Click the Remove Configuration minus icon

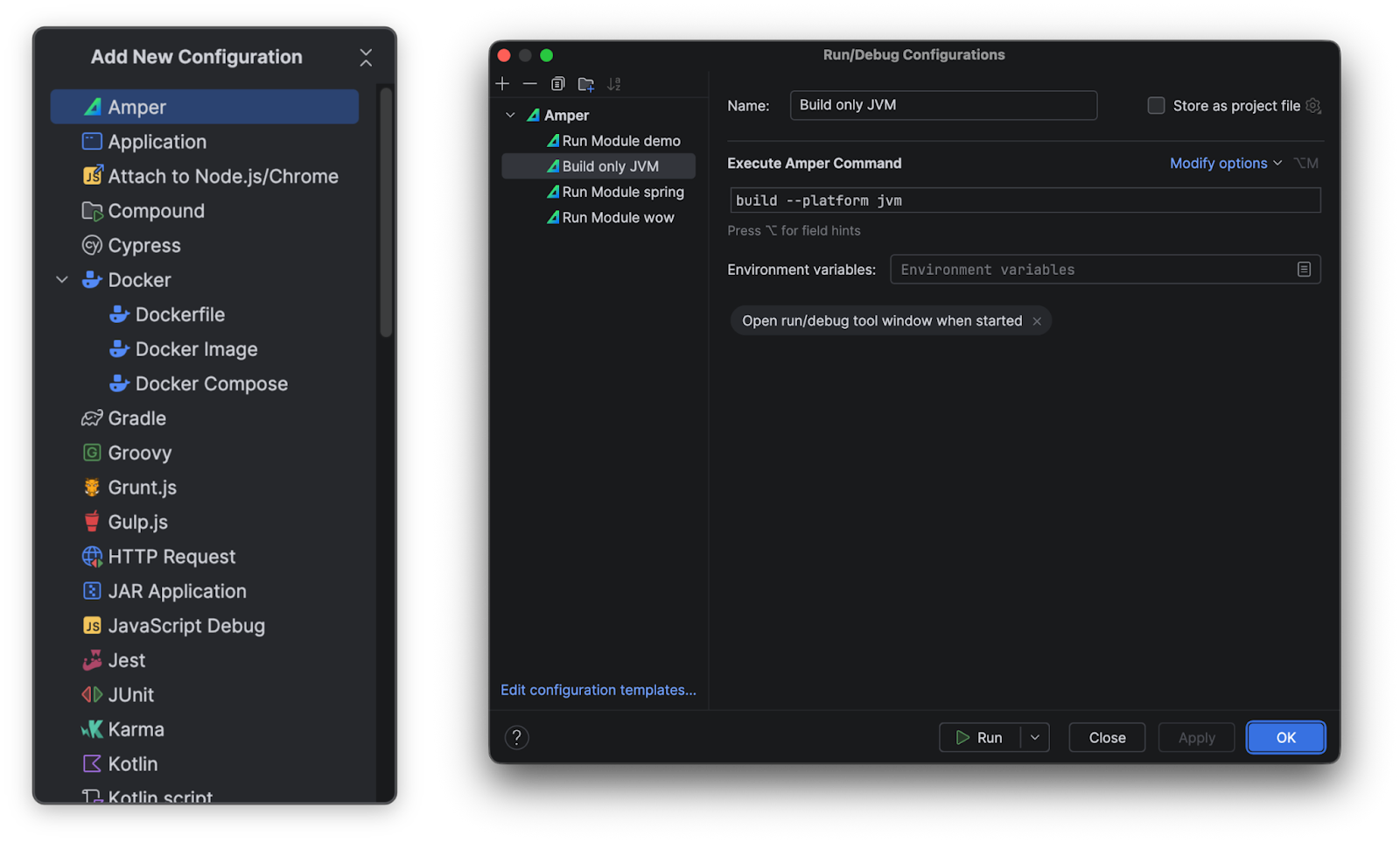[530, 84]
